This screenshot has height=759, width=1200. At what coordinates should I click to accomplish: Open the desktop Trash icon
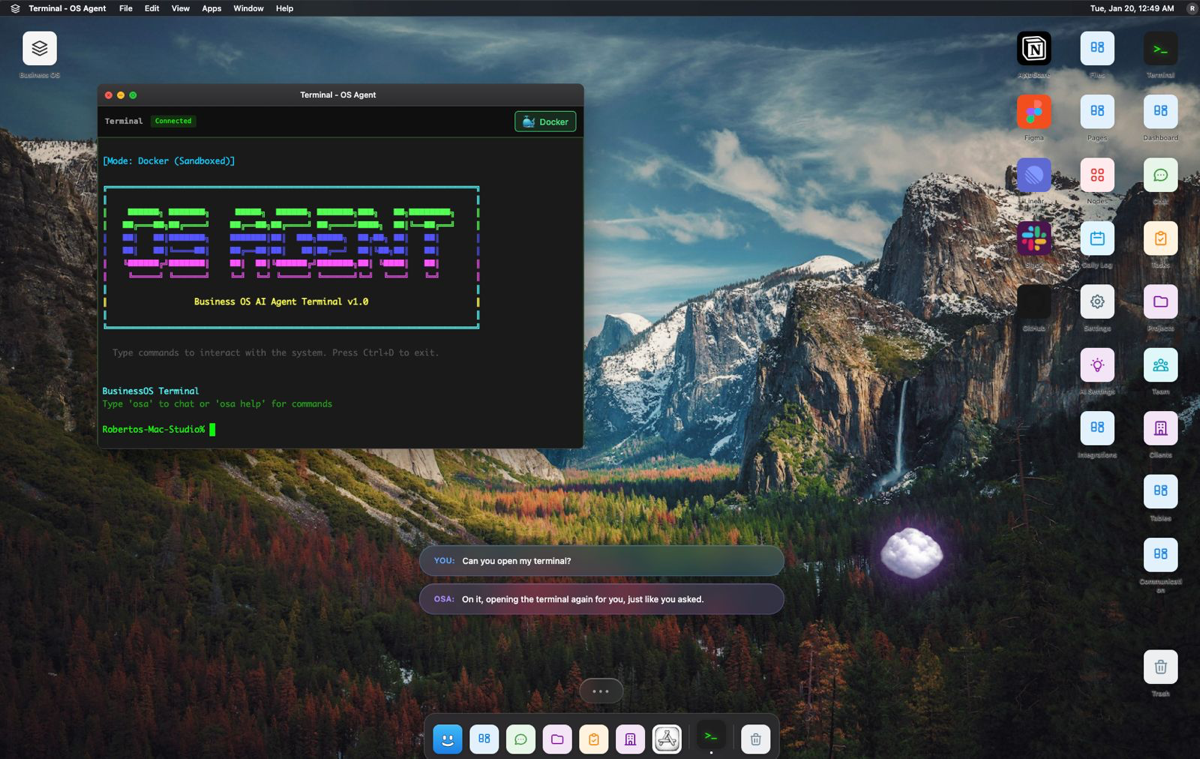[x=1160, y=667]
